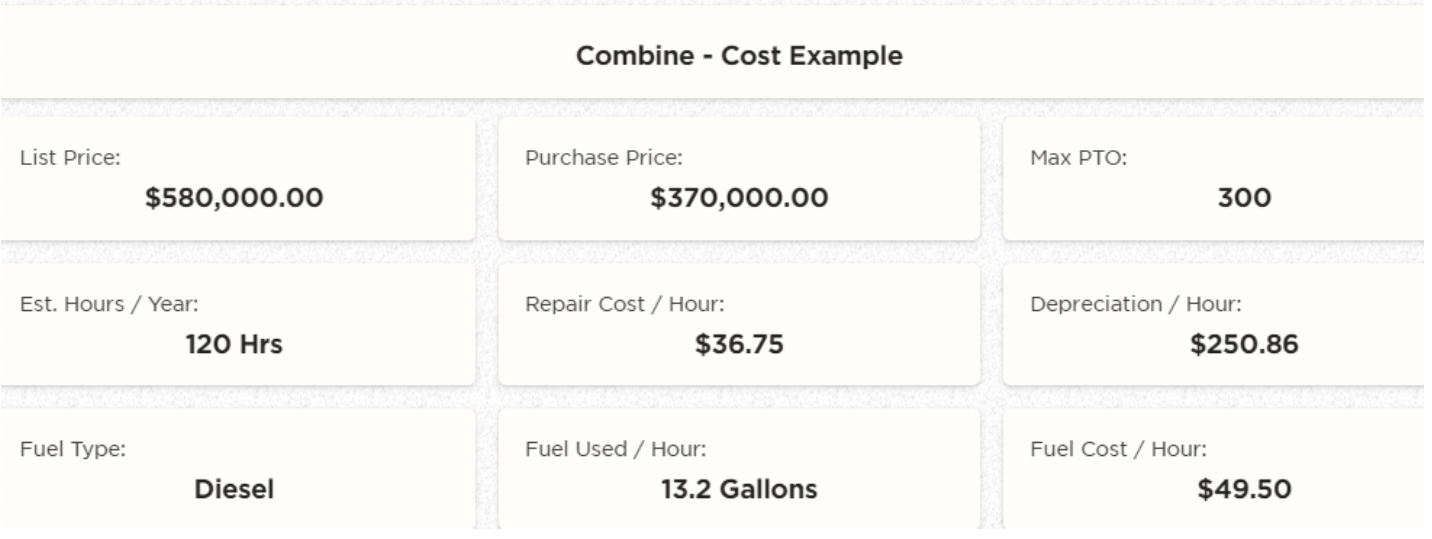
Task: Select the Repair Cost / Hour label
Action: pyautogui.click(x=624, y=304)
